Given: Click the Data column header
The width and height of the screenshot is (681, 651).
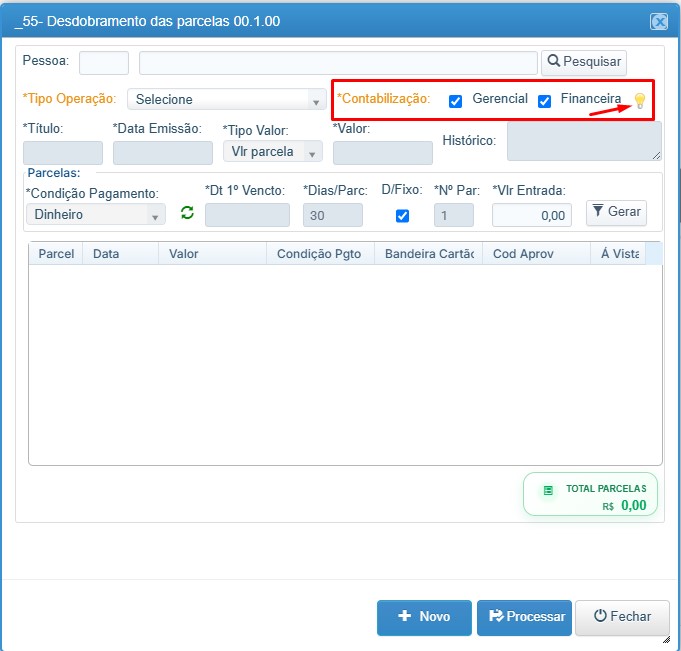Looking at the screenshot, I should (x=120, y=254).
